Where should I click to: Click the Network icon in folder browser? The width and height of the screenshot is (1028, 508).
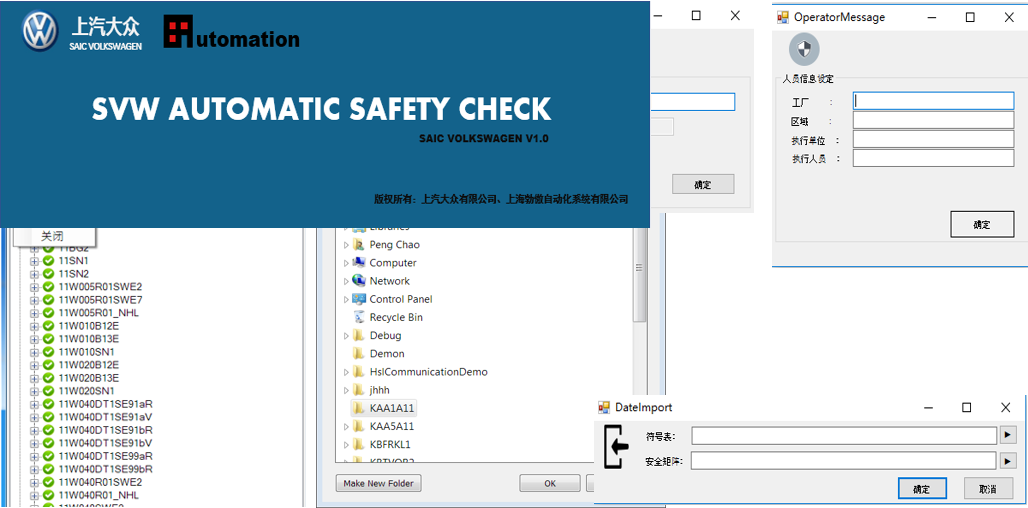(x=359, y=281)
